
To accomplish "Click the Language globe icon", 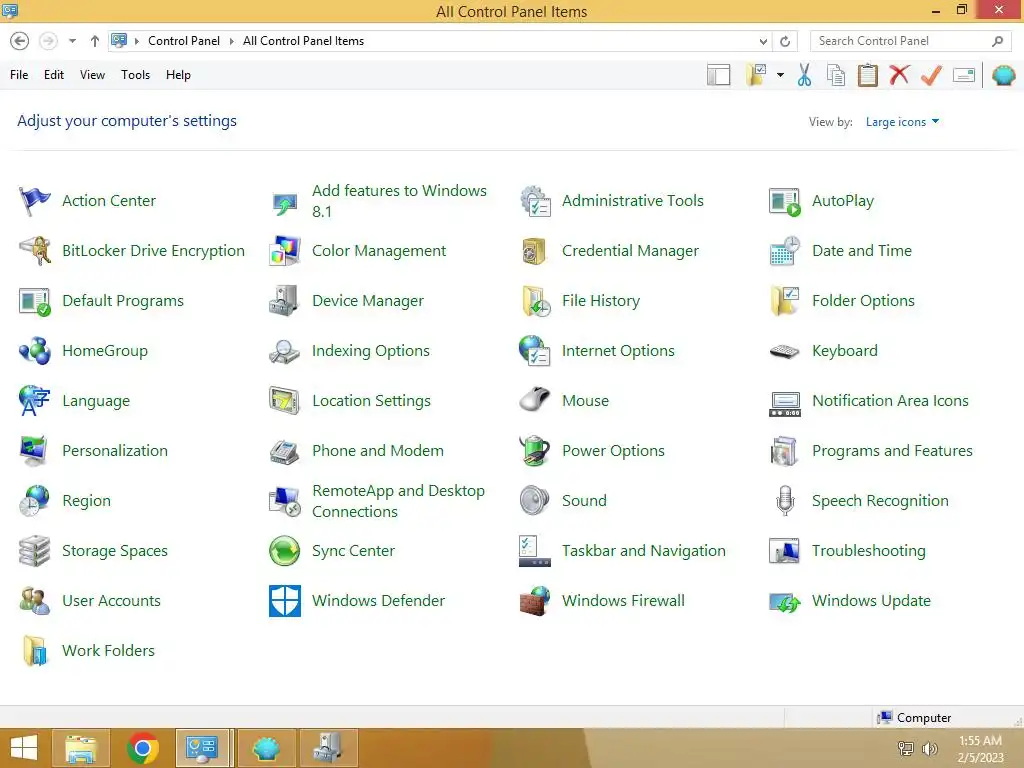I will tap(35, 401).
